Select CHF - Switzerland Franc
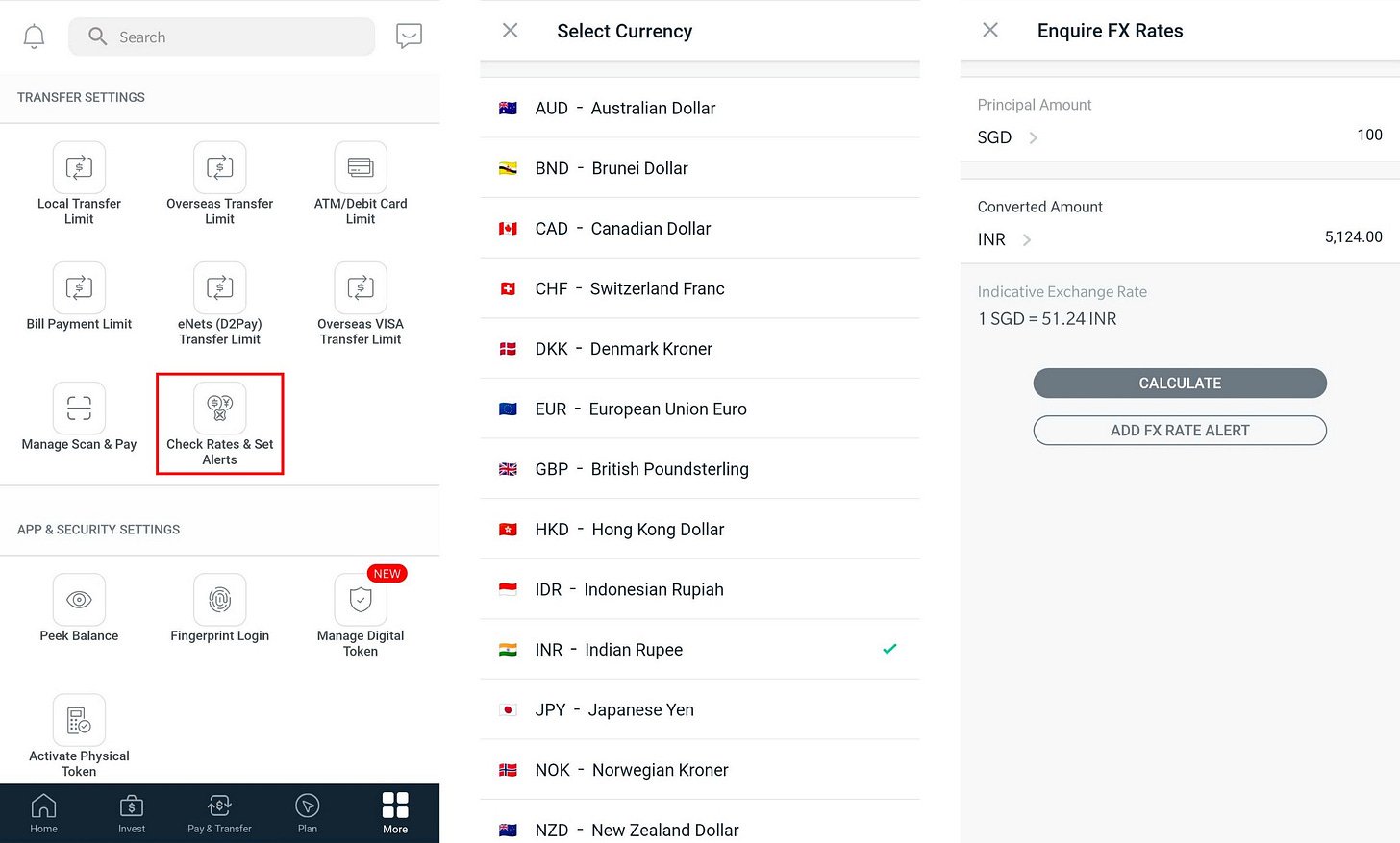This screenshot has width=1400, height=843. point(700,288)
